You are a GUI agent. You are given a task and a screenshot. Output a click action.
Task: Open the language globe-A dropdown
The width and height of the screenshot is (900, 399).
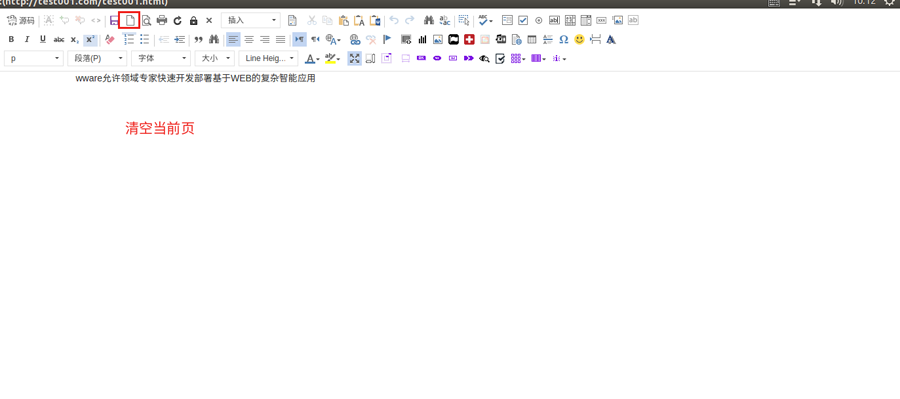click(x=333, y=40)
